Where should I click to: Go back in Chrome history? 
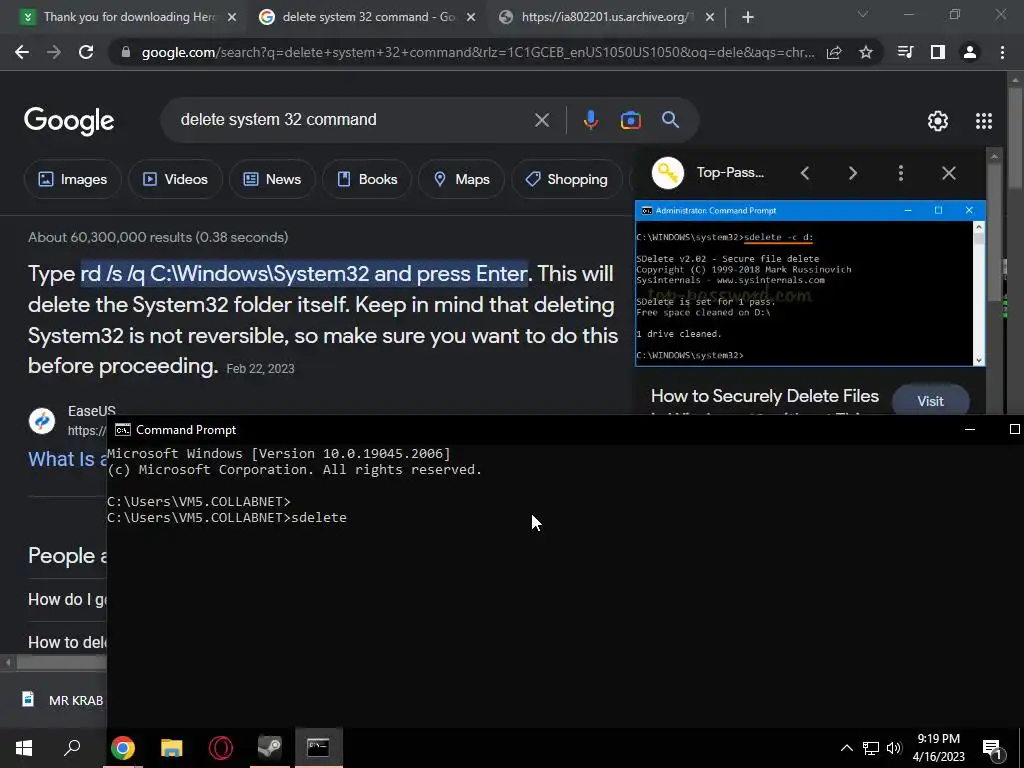(x=22, y=52)
